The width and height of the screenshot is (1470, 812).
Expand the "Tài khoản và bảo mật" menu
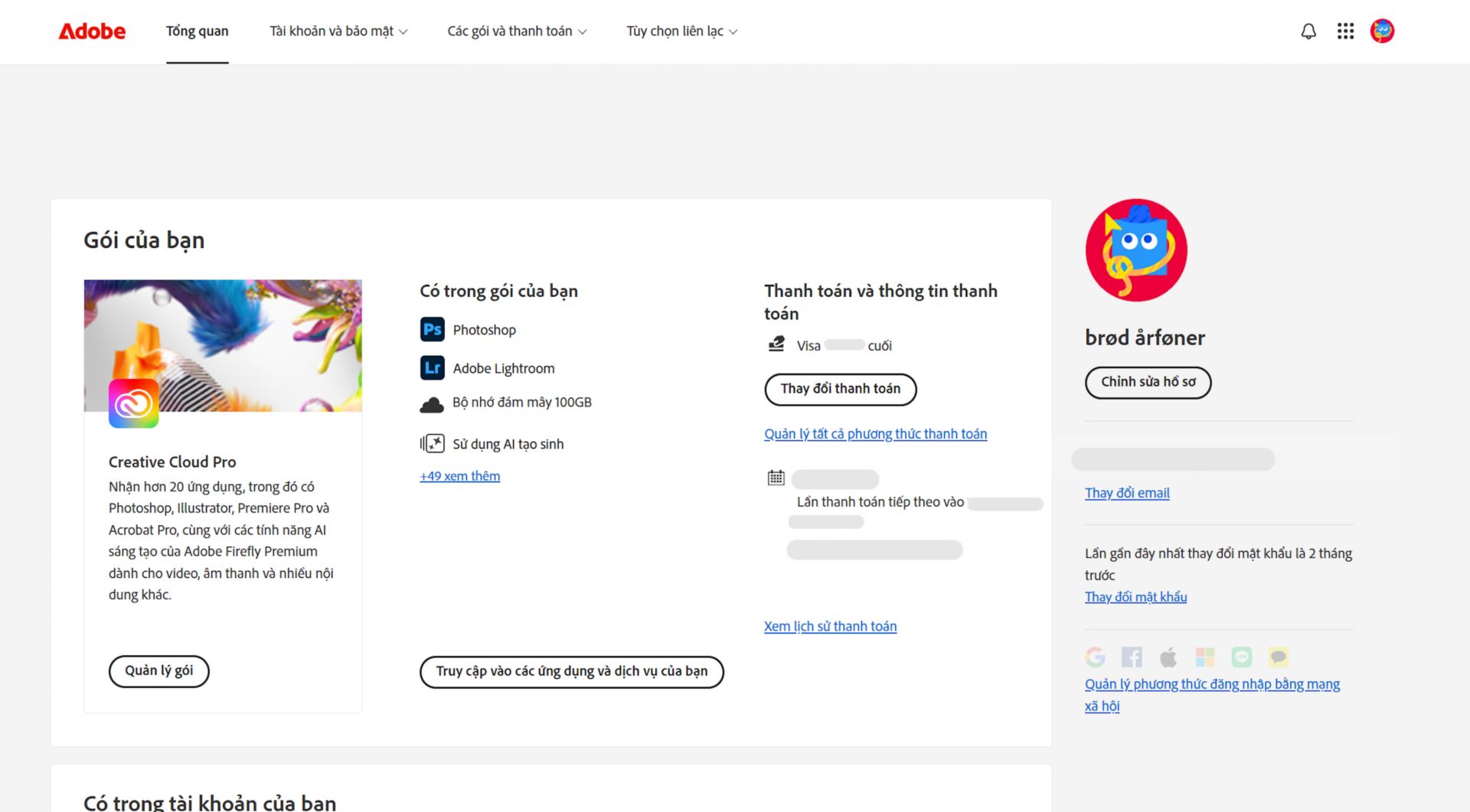pos(338,31)
